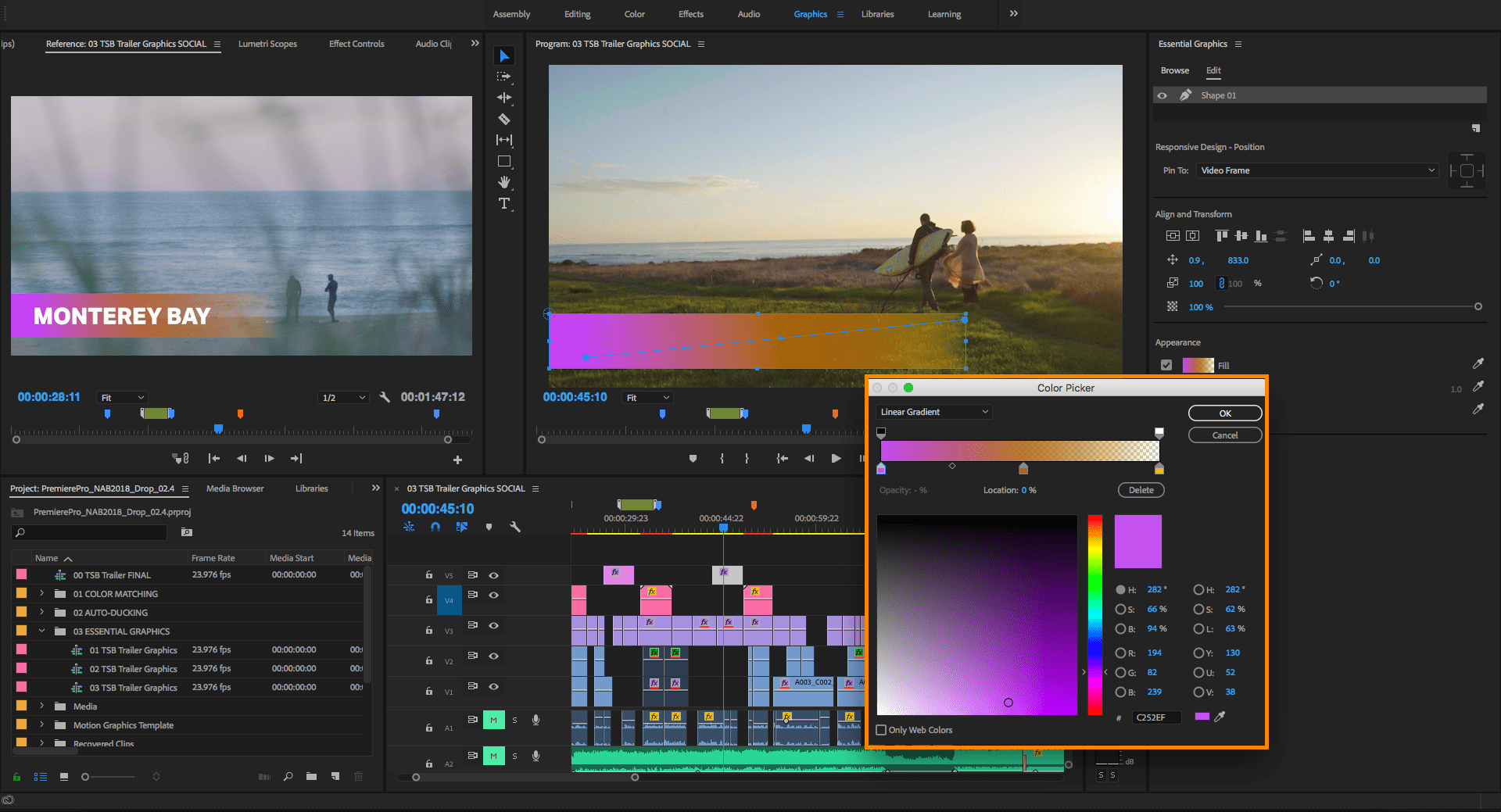
Task: Select the Rectangle tool
Action: tap(504, 161)
